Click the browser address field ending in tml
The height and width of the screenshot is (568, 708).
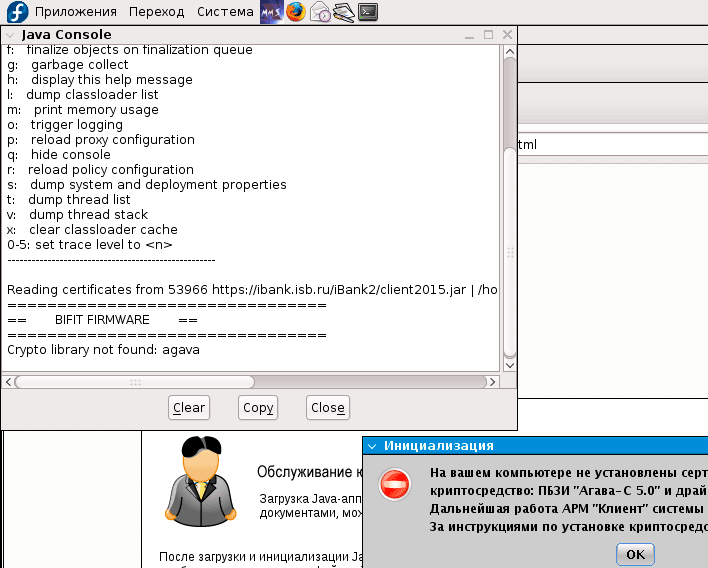pos(613,145)
